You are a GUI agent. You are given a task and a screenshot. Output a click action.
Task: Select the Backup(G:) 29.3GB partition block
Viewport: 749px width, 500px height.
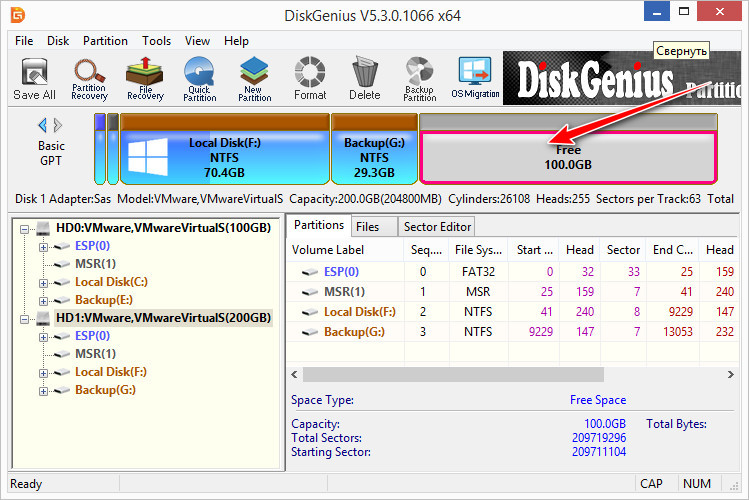(x=374, y=149)
